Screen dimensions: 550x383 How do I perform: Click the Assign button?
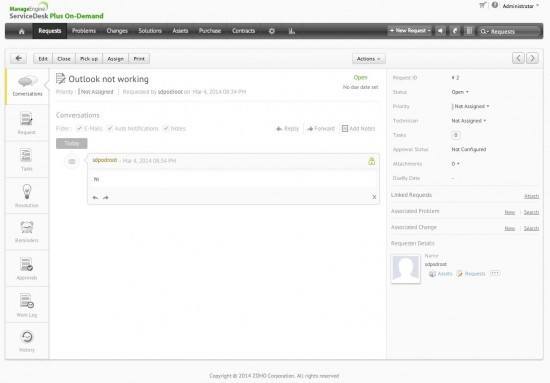tap(115, 59)
